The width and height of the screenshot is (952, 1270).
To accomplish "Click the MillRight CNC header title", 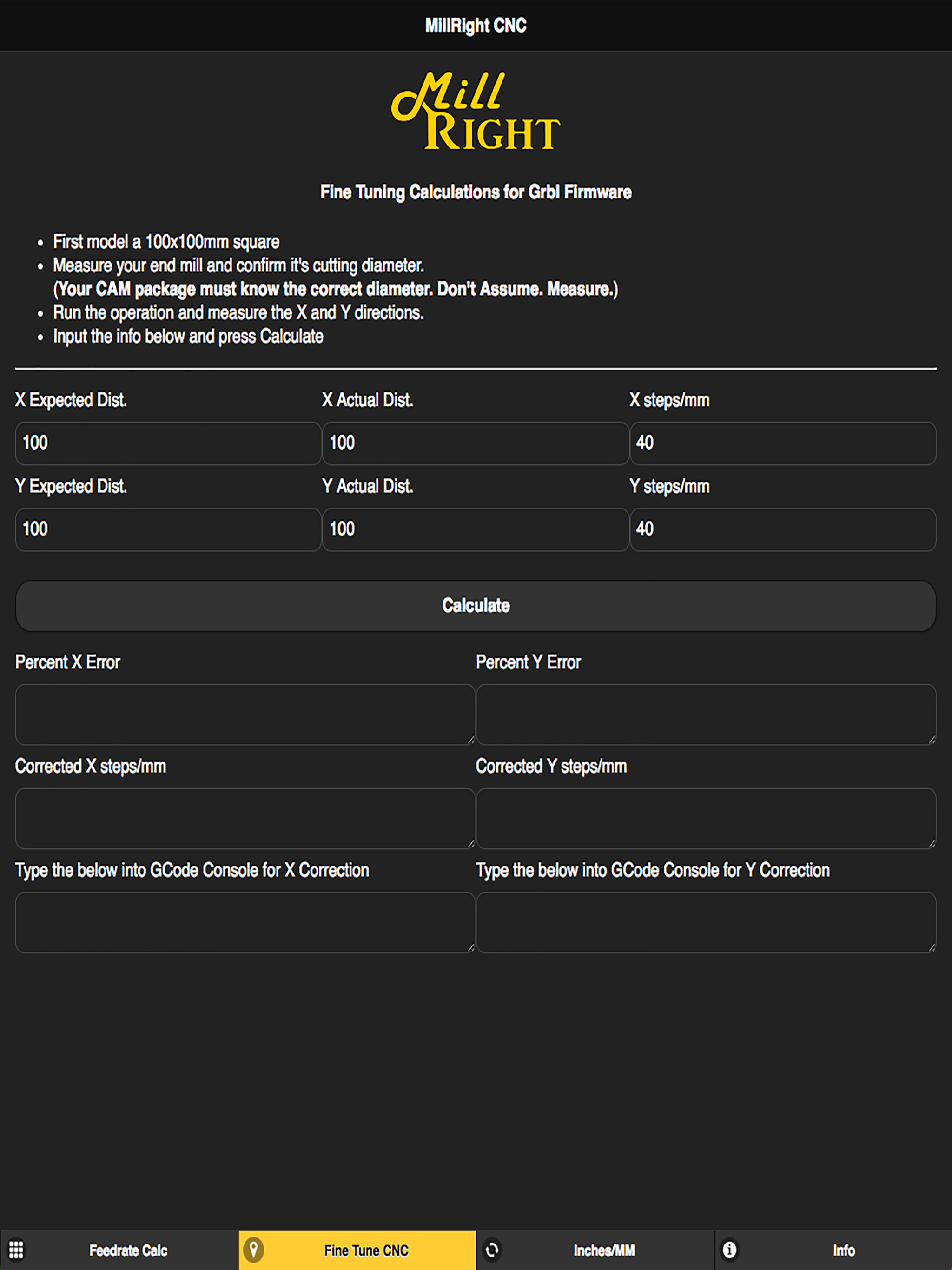I will [476, 25].
